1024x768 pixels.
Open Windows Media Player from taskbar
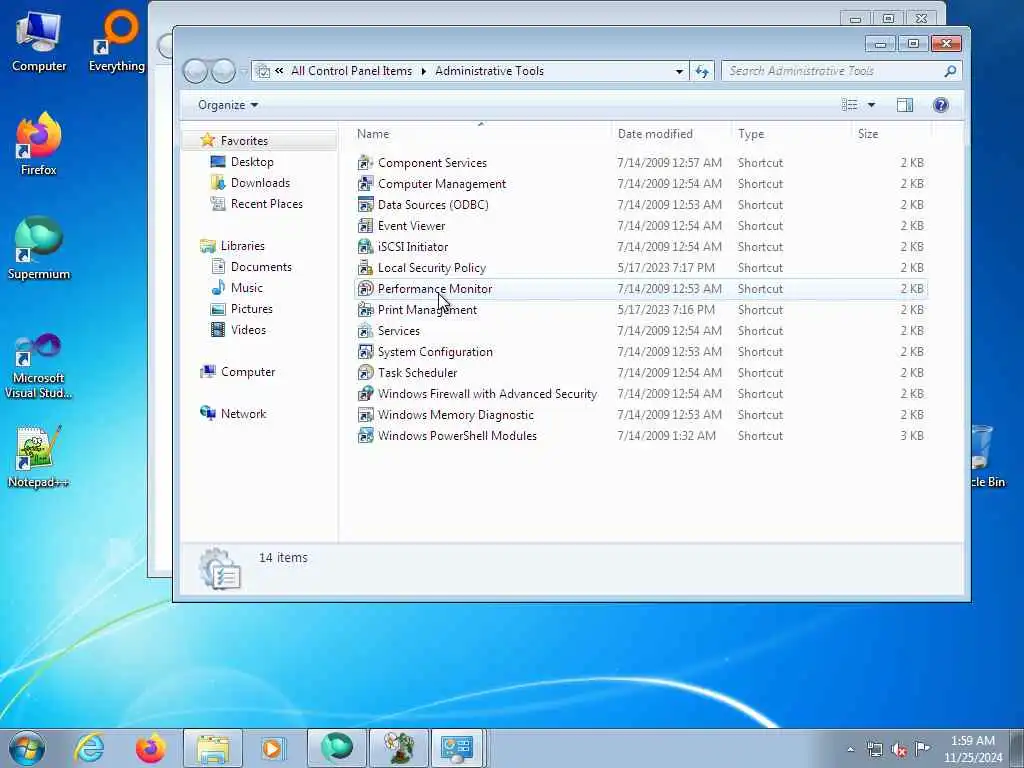click(x=272, y=748)
